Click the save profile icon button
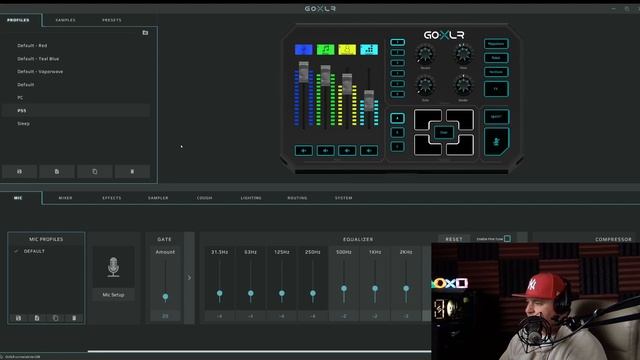This screenshot has width=640, height=360. 19,171
